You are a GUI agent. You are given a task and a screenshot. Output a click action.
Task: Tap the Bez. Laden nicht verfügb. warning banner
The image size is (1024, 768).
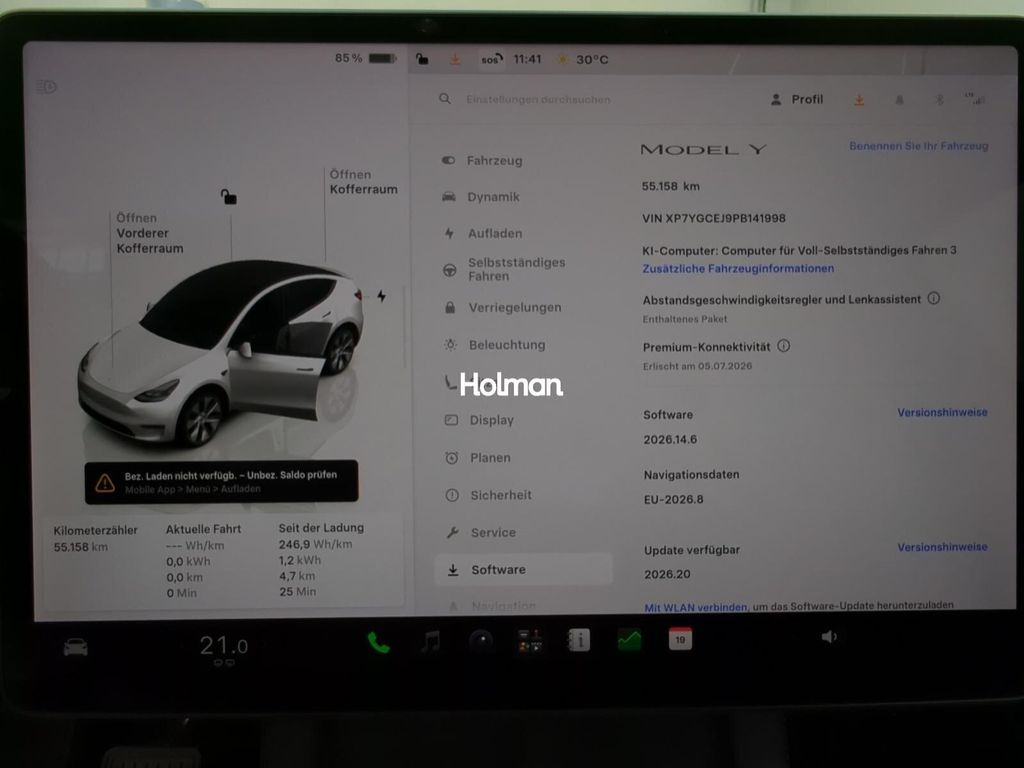(221, 482)
